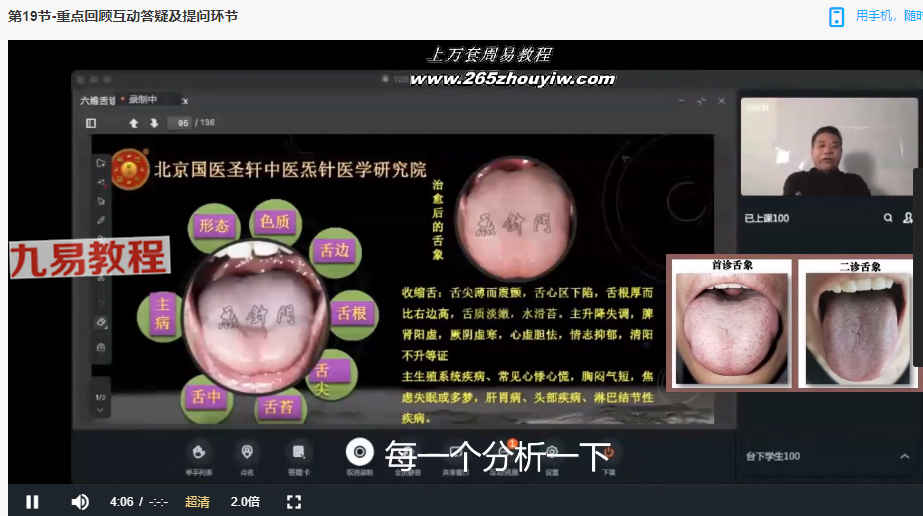Go to previous page with up arrow
Image resolution: width=923 pixels, height=516 pixels.
(x=134, y=123)
